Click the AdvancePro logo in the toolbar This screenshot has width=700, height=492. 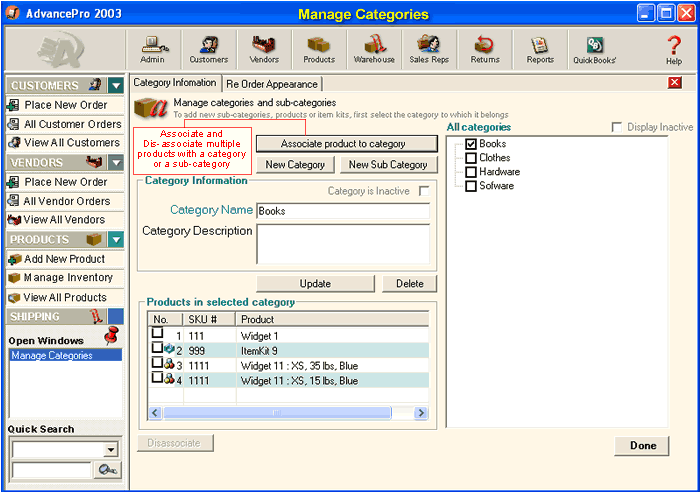[62, 49]
